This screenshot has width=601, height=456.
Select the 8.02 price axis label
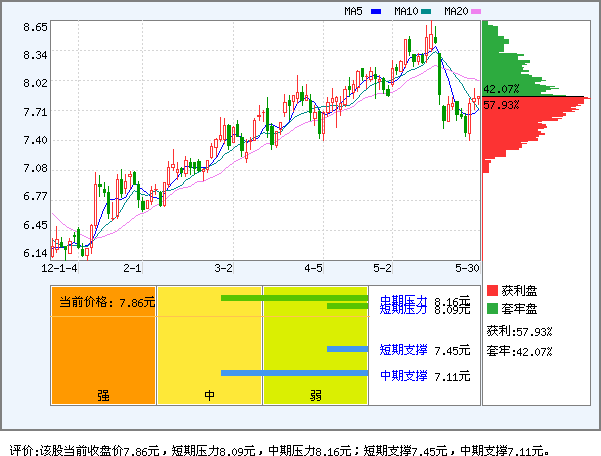point(35,83)
